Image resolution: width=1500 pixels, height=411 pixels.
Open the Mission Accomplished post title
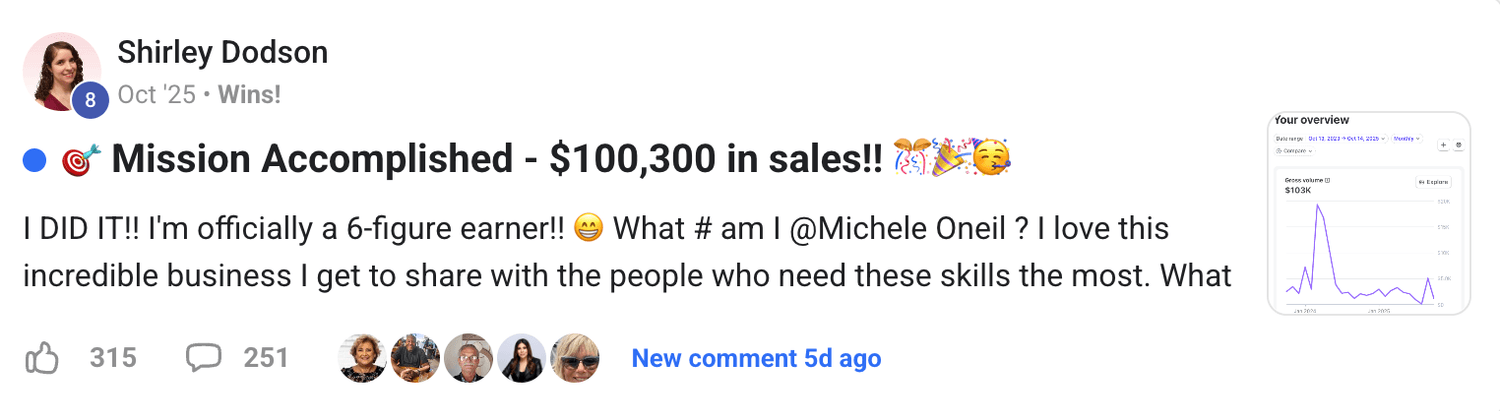[x=497, y=160]
